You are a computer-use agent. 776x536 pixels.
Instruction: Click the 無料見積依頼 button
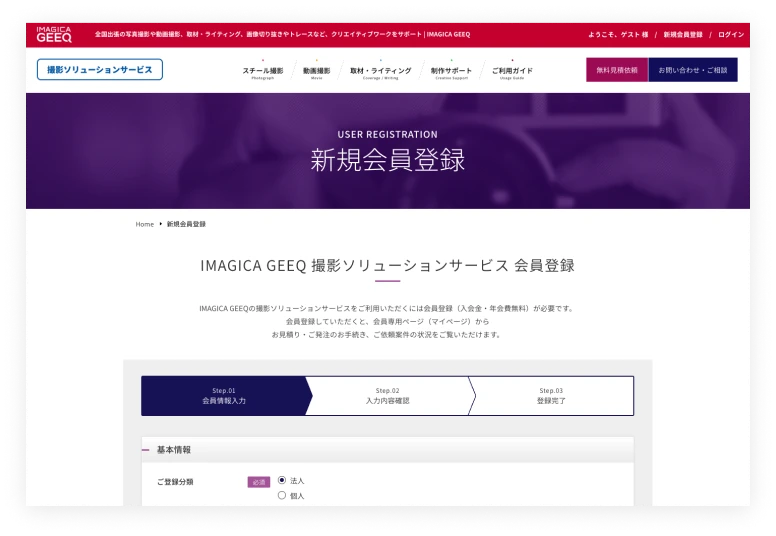click(x=617, y=70)
